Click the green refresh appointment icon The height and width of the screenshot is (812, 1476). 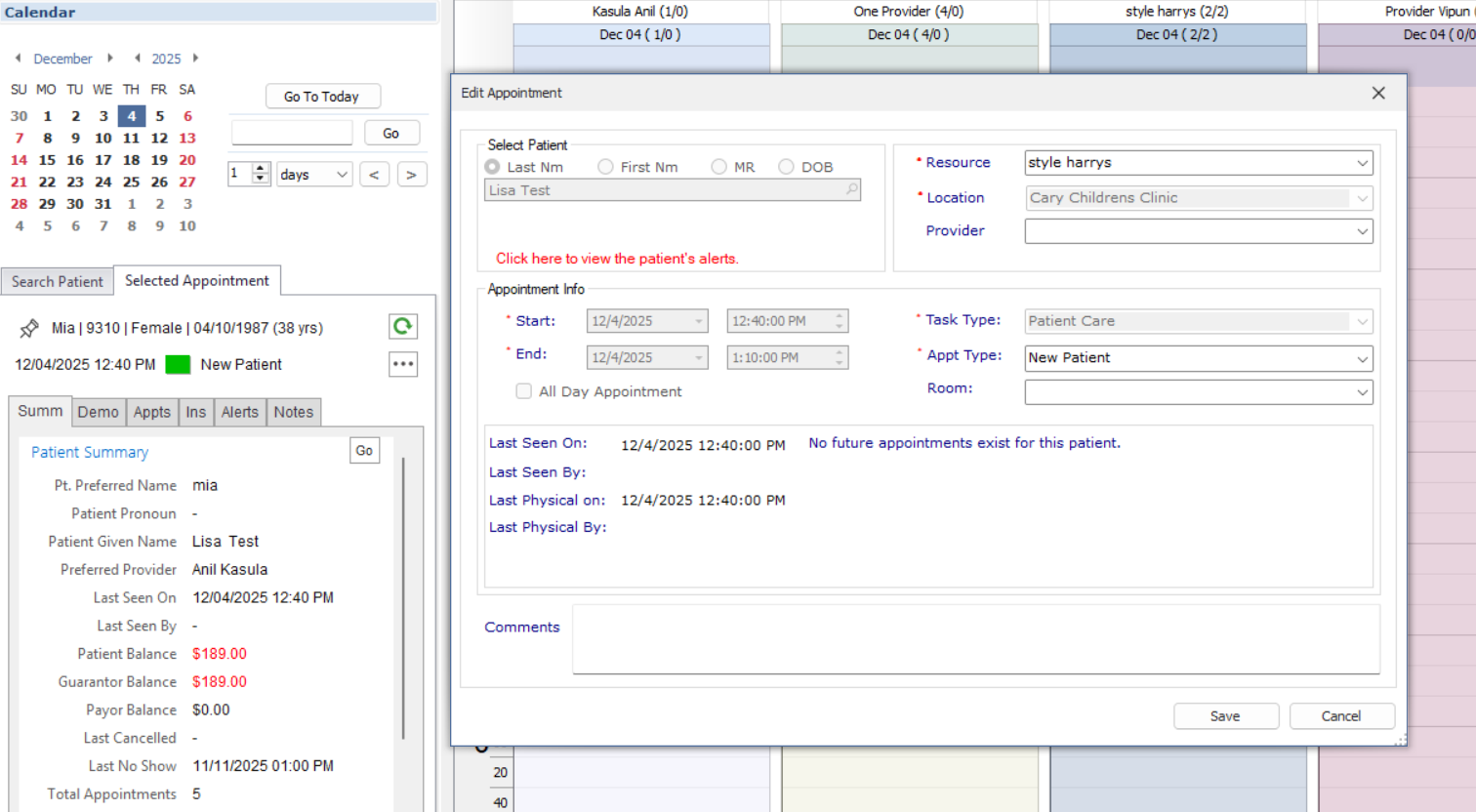[x=402, y=326]
